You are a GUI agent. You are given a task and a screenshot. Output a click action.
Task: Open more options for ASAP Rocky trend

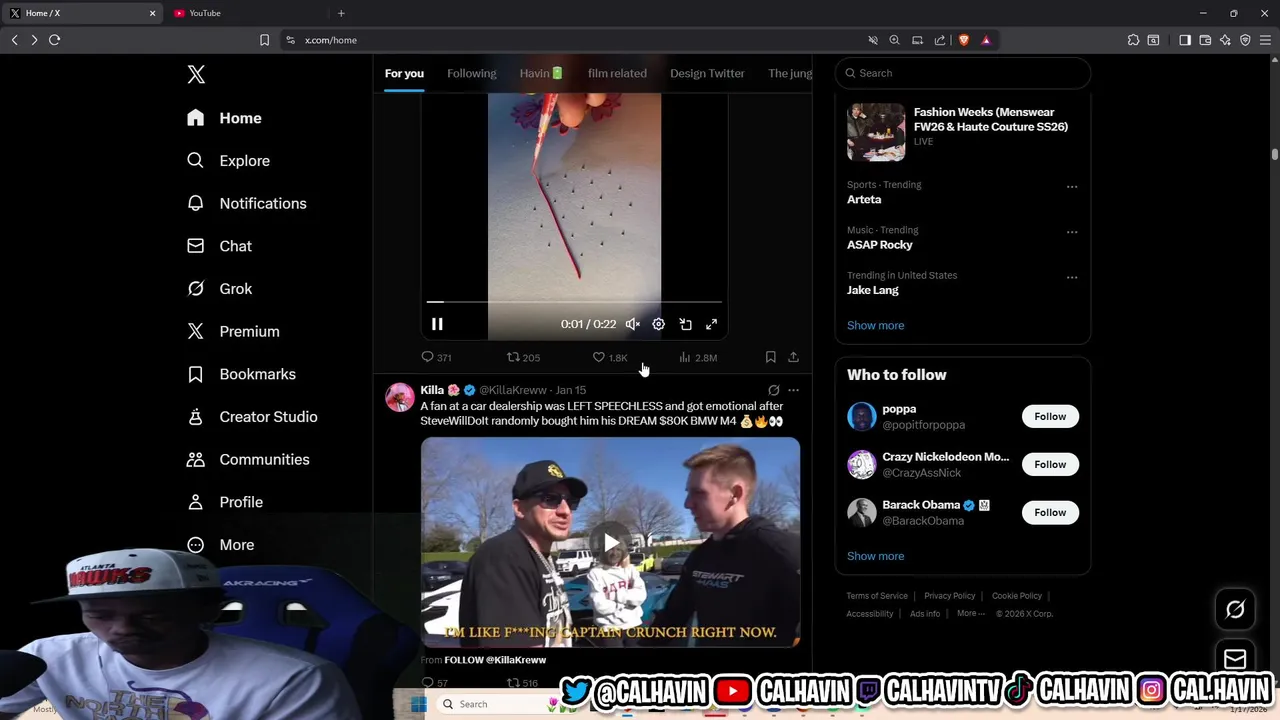click(1072, 232)
